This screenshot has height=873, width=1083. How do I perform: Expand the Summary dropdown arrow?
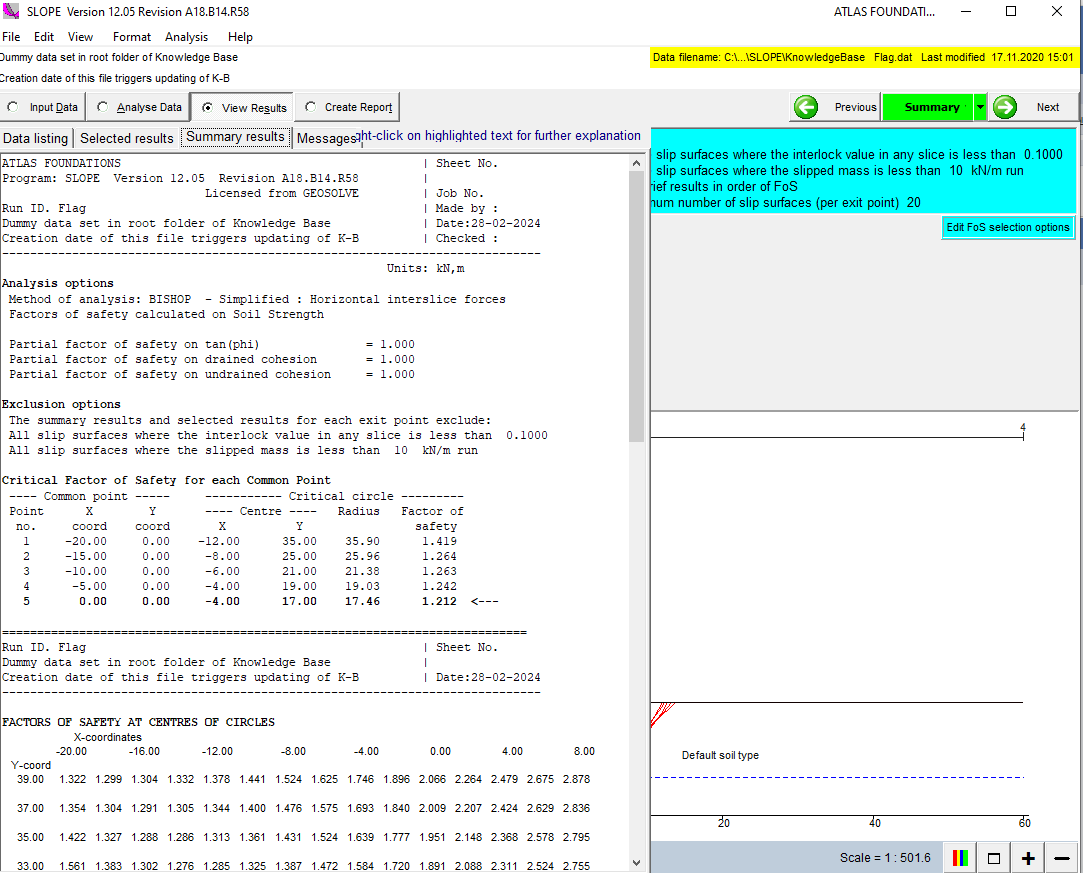click(980, 107)
